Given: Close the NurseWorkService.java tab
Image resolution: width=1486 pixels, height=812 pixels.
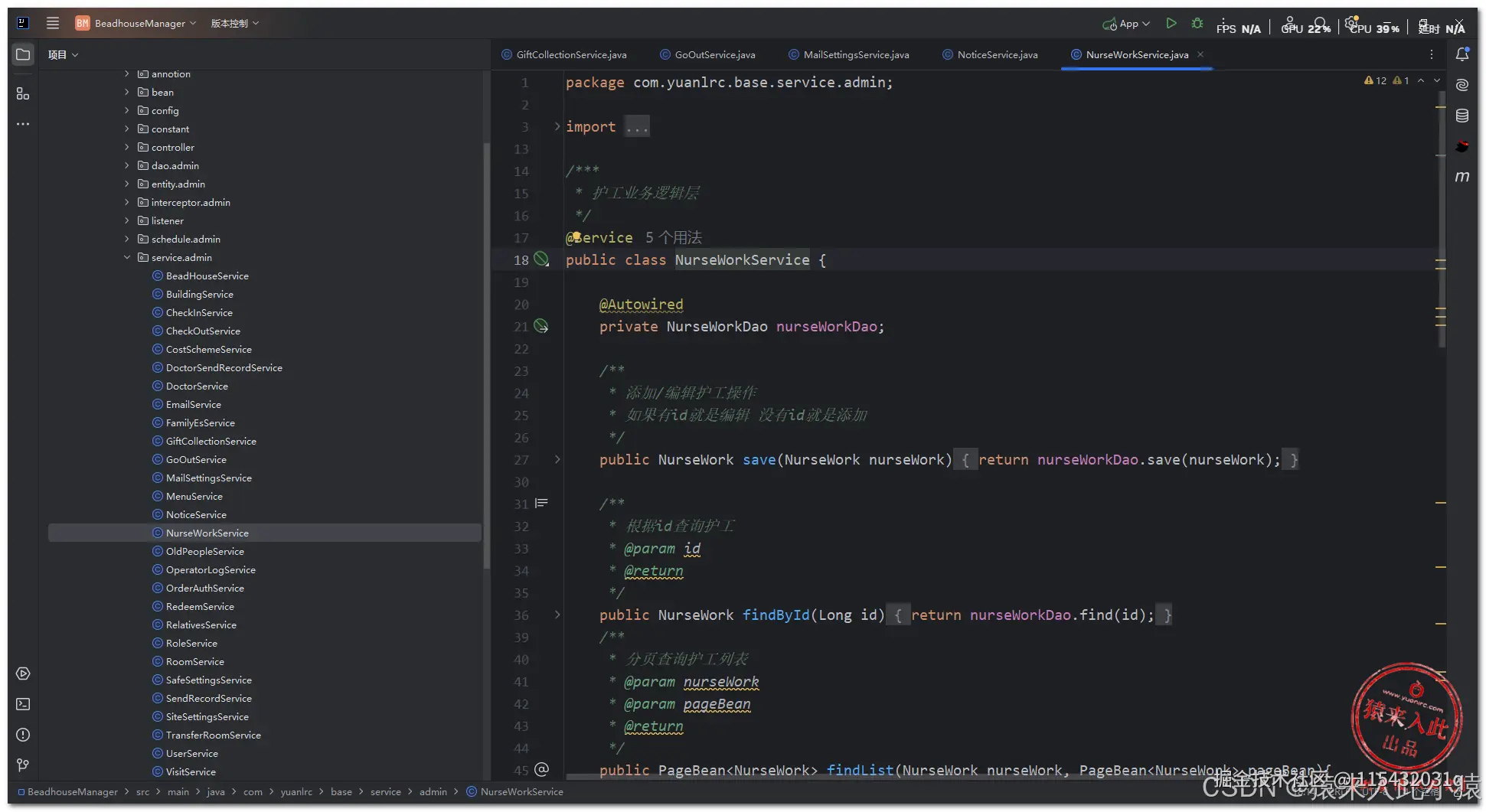Looking at the screenshot, I should [x=1200, y=54].
